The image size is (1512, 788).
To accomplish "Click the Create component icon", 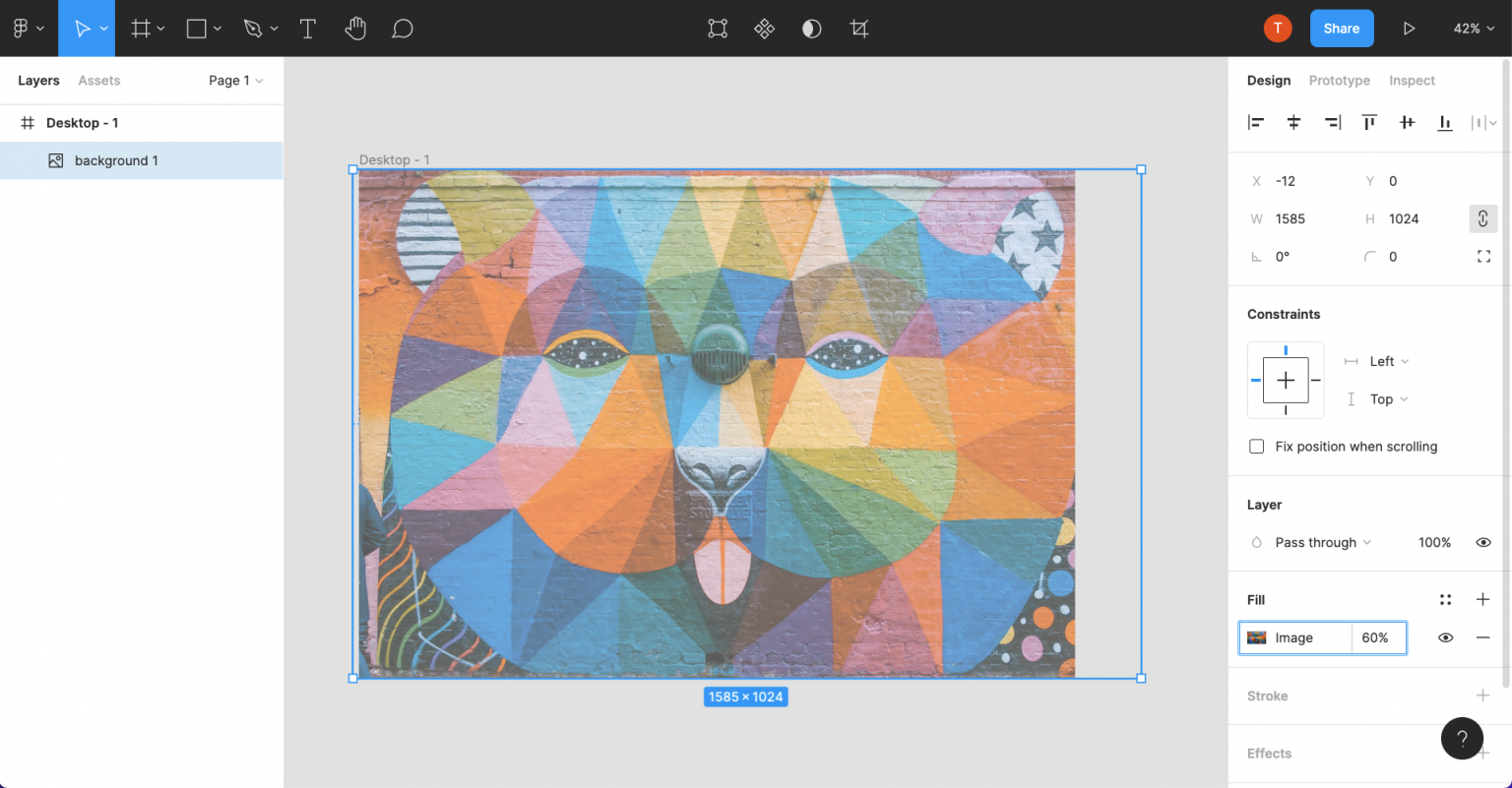I will (x=764, y=29).
